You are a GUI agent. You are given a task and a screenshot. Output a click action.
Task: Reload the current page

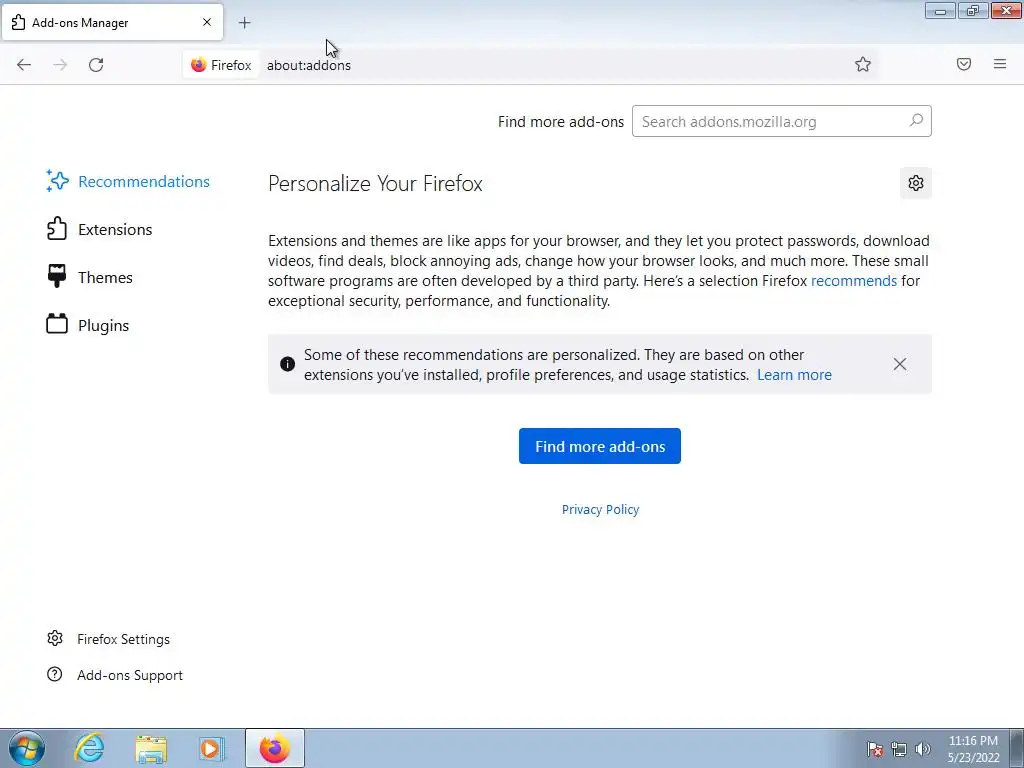(96, 65)
